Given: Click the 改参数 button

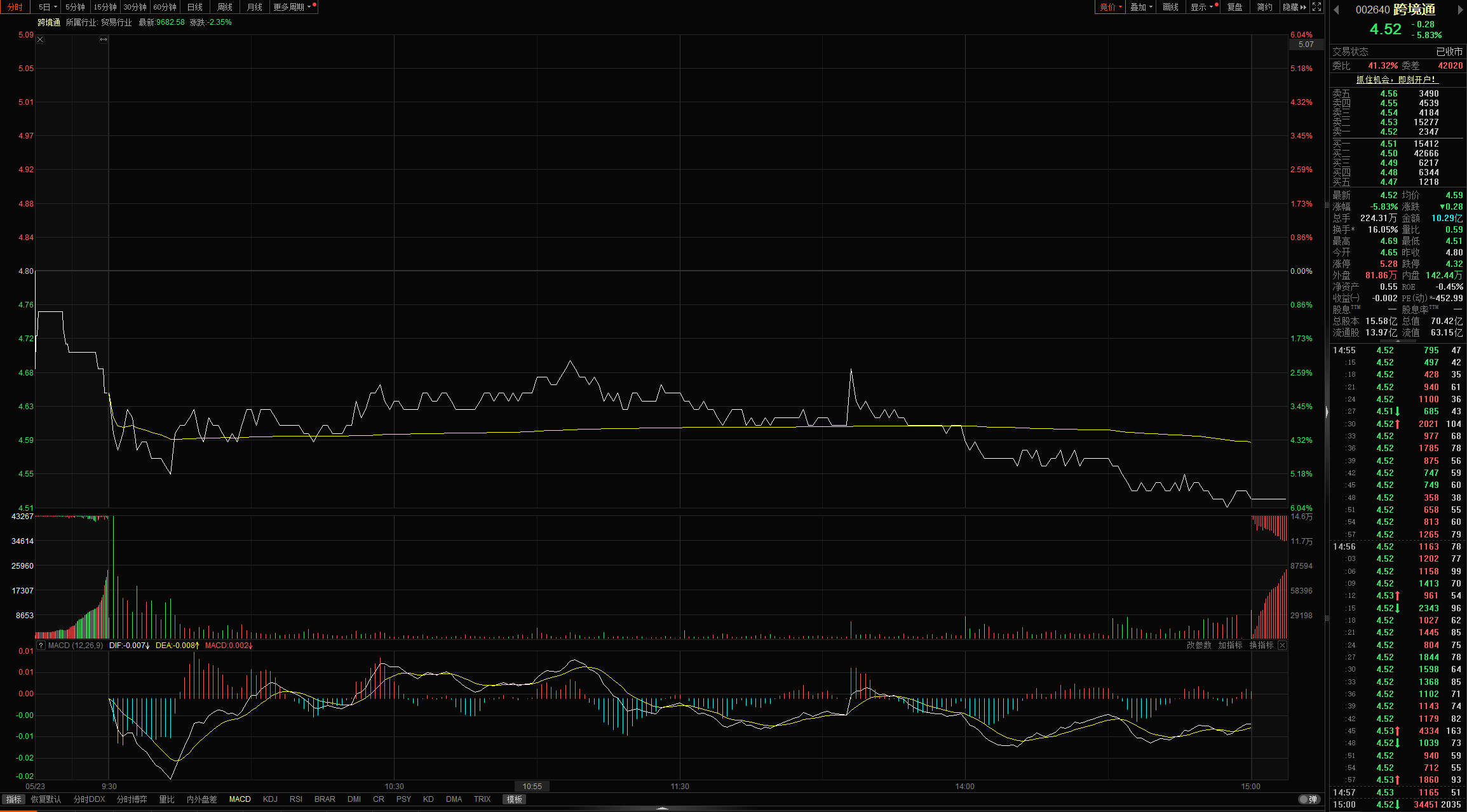Looking at the screenshot, I should coord(1199,646).
